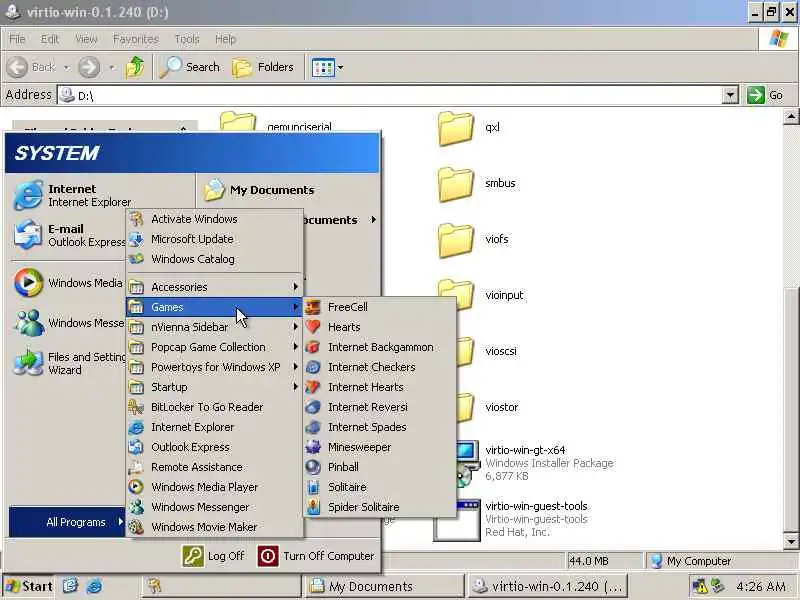Click the vertical scrollbar up arrow

coord(791,117)
